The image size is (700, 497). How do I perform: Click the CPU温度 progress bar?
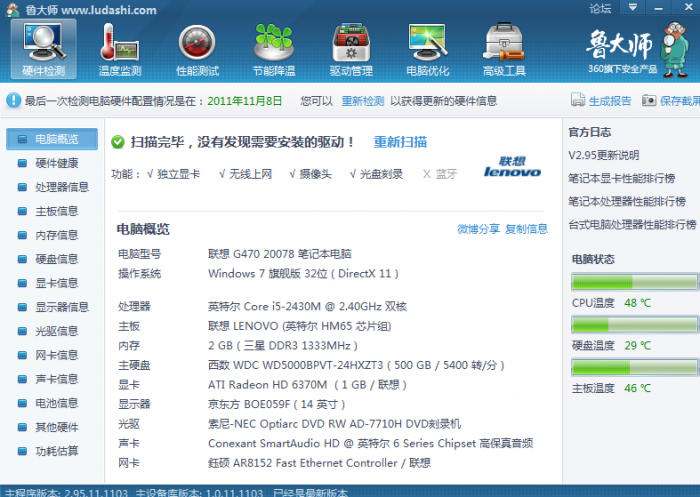(634, 282)
